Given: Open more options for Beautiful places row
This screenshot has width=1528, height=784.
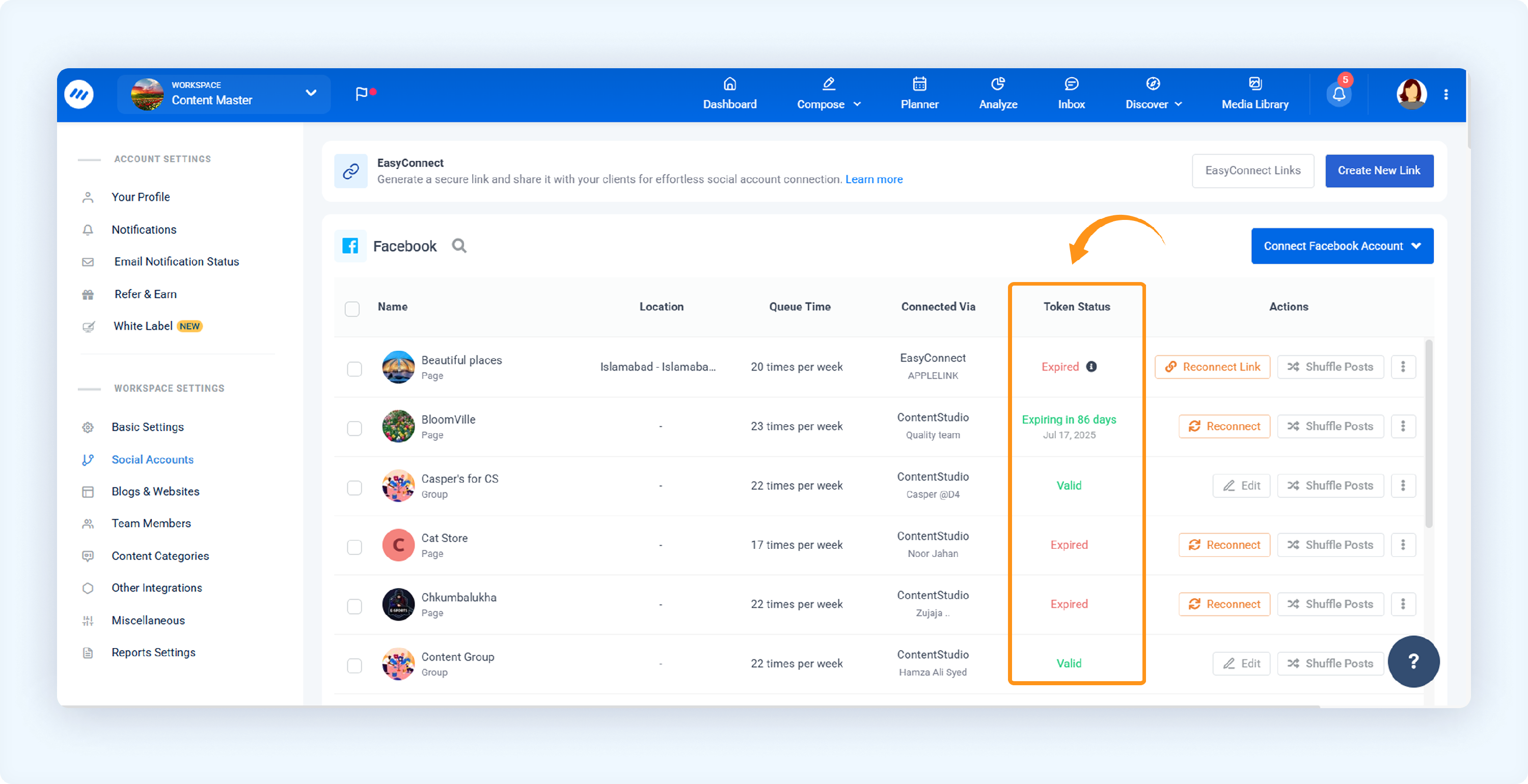Looking at the screenshot, I should click(x=1403, y=367).
